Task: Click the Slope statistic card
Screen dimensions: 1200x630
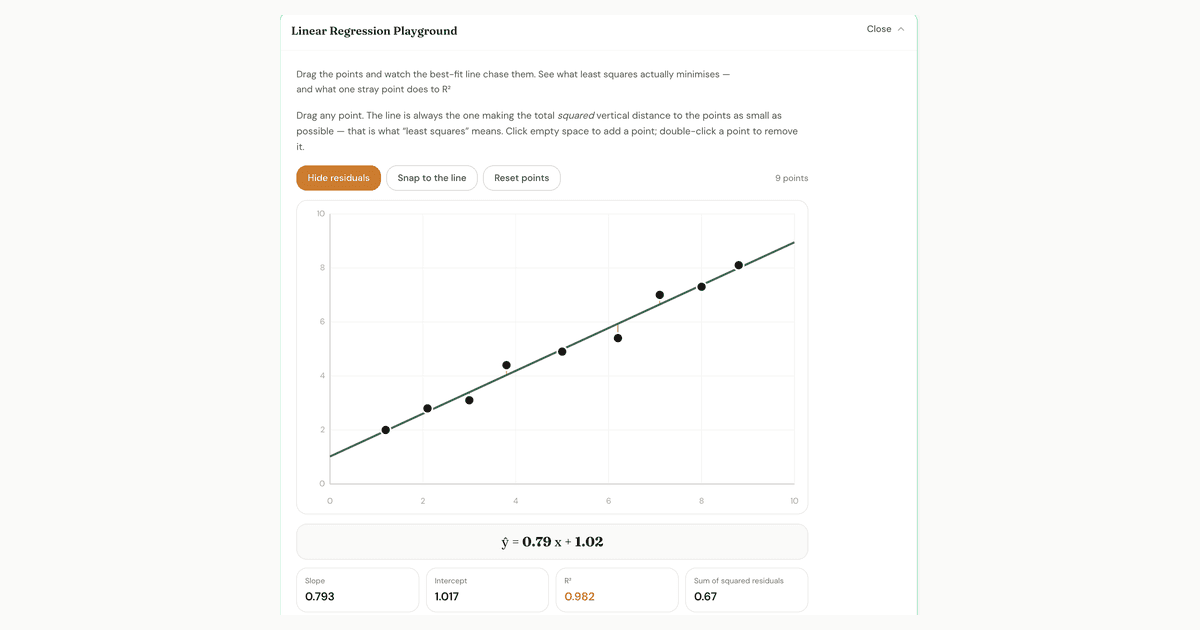Action: (358, 590)
